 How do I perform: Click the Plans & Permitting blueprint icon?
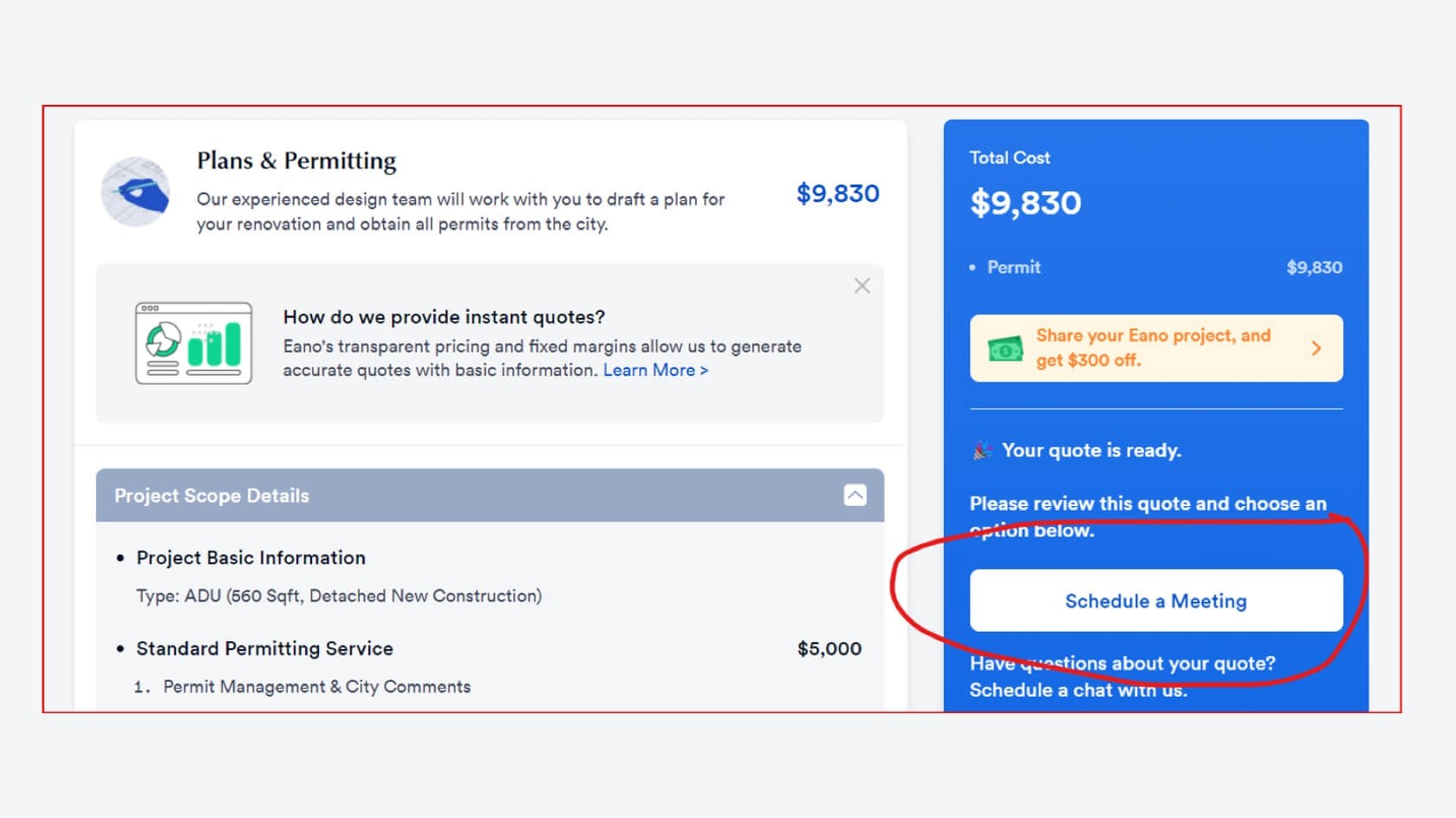[135, 192]
